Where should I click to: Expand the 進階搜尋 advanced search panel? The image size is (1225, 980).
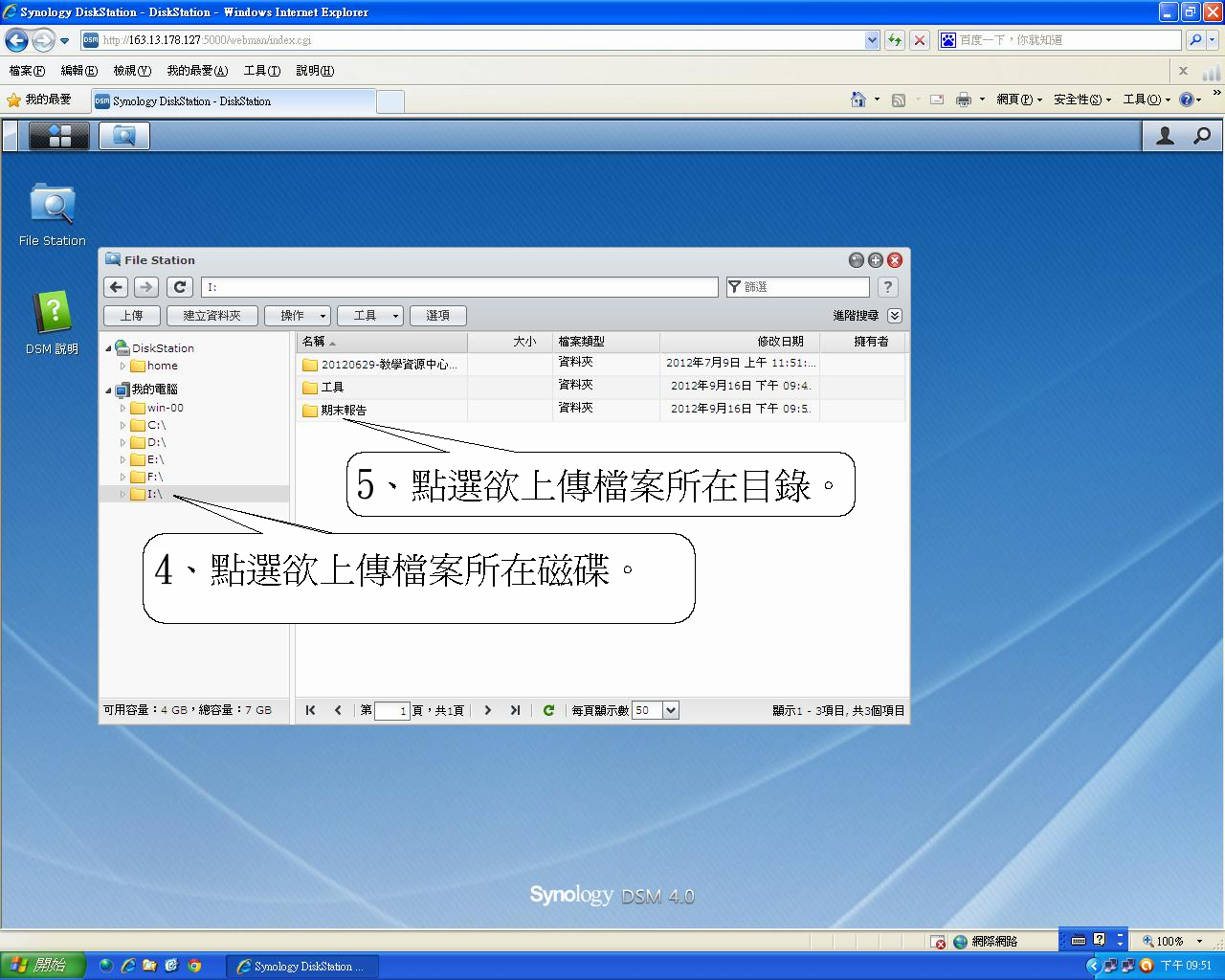pyautogui.click(x=895, y=316)
